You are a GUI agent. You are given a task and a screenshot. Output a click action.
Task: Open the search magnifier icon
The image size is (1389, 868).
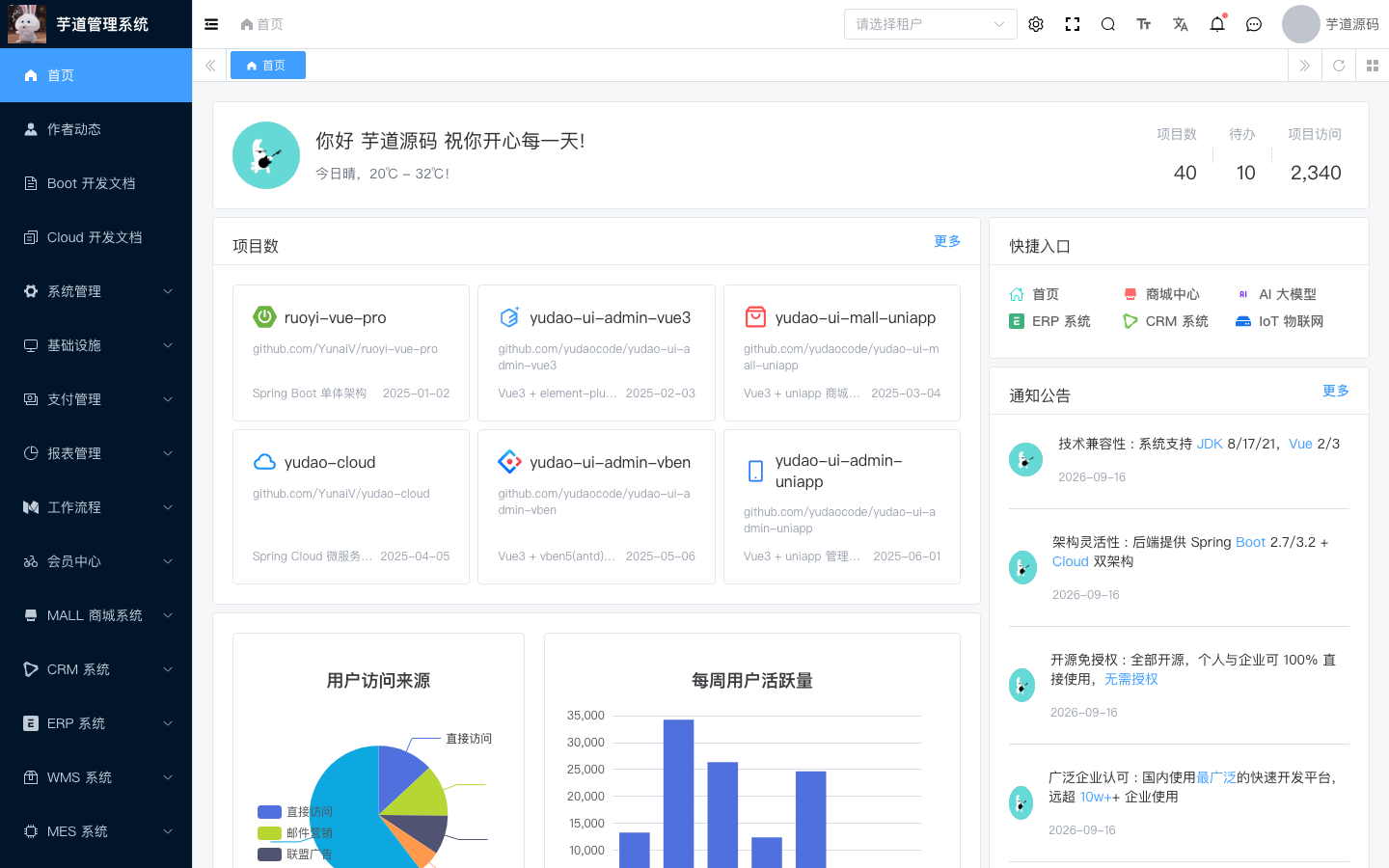pos(1108,24)
